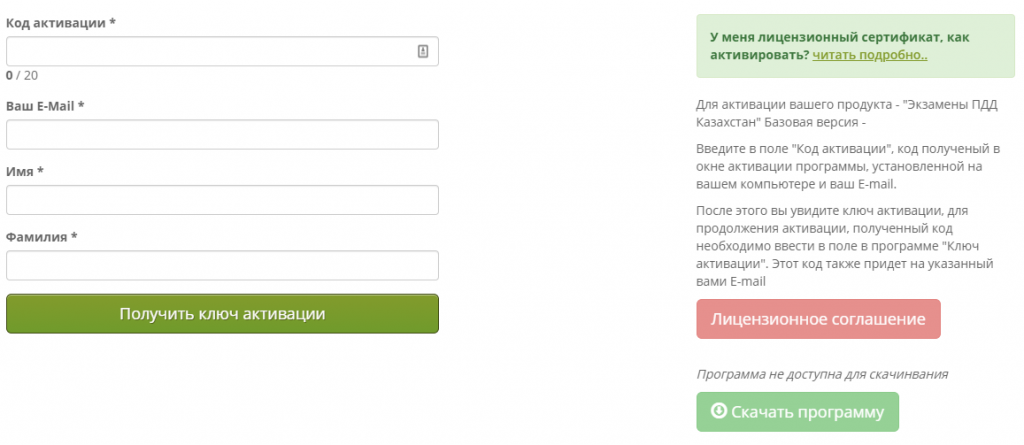Click the Скачать программу button label

tap(808, 412)
